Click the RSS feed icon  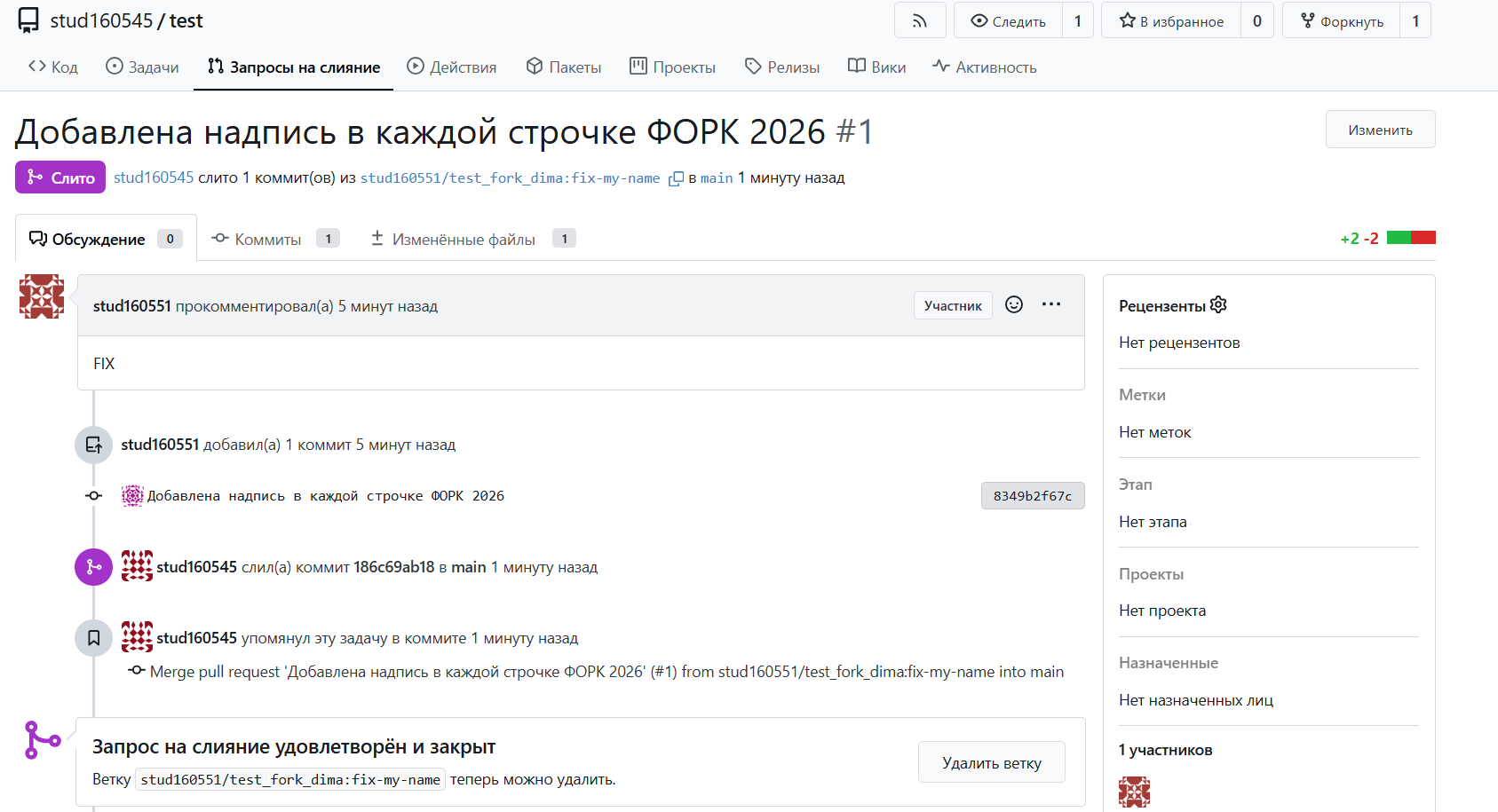920,20
